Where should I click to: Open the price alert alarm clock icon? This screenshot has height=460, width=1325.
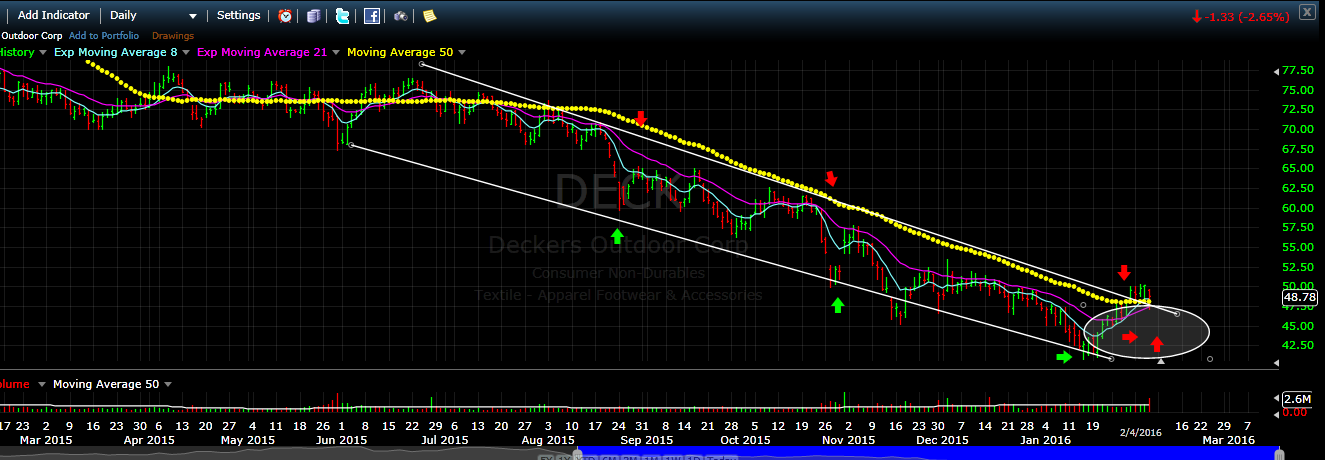pyautogui.click(x=285, y=16)
